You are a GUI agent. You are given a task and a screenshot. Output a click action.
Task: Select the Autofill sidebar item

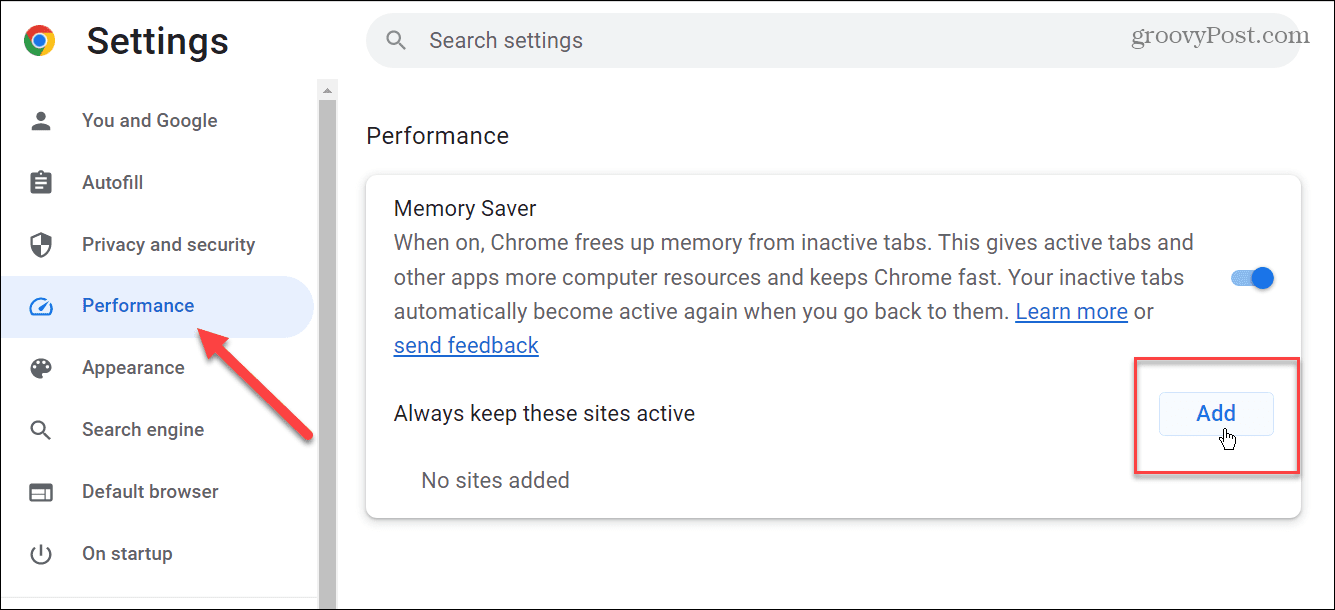click(x=112, y=183)
